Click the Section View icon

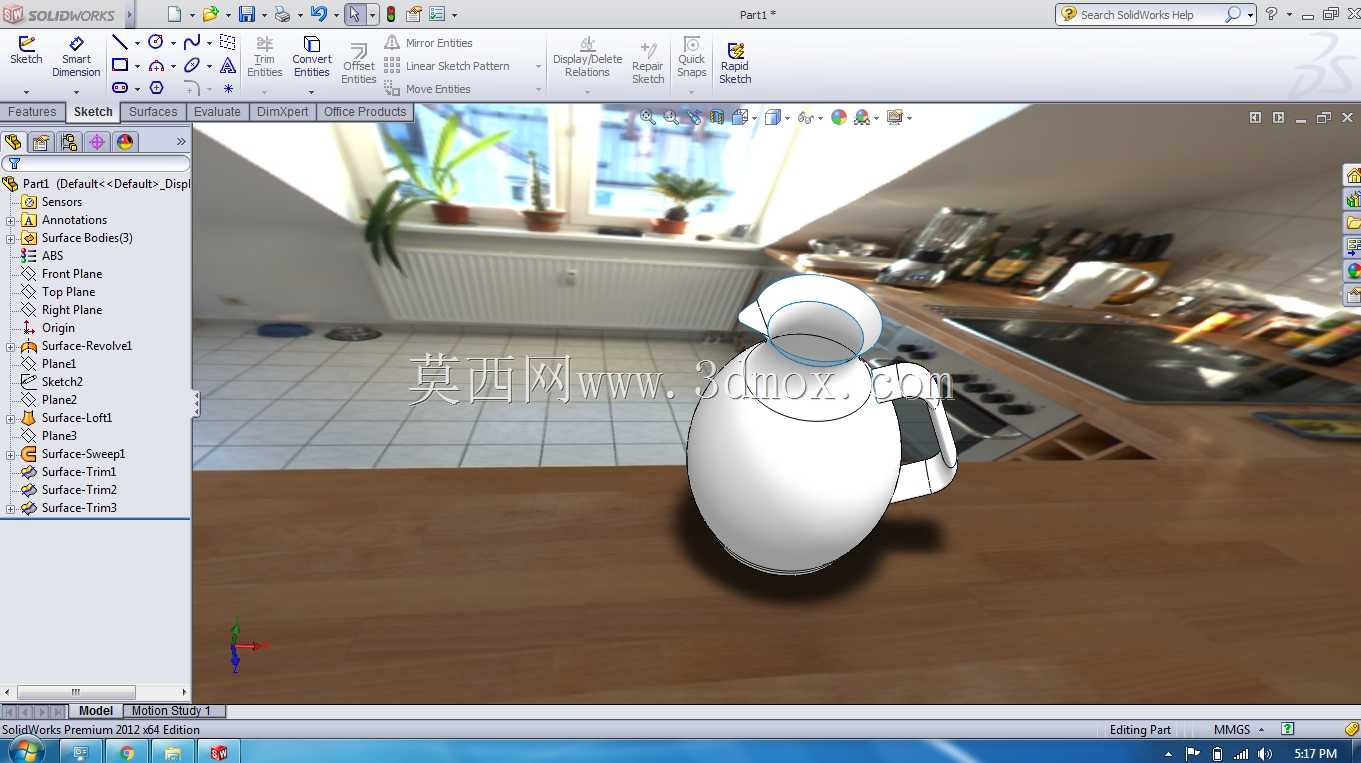pos(716,117)
